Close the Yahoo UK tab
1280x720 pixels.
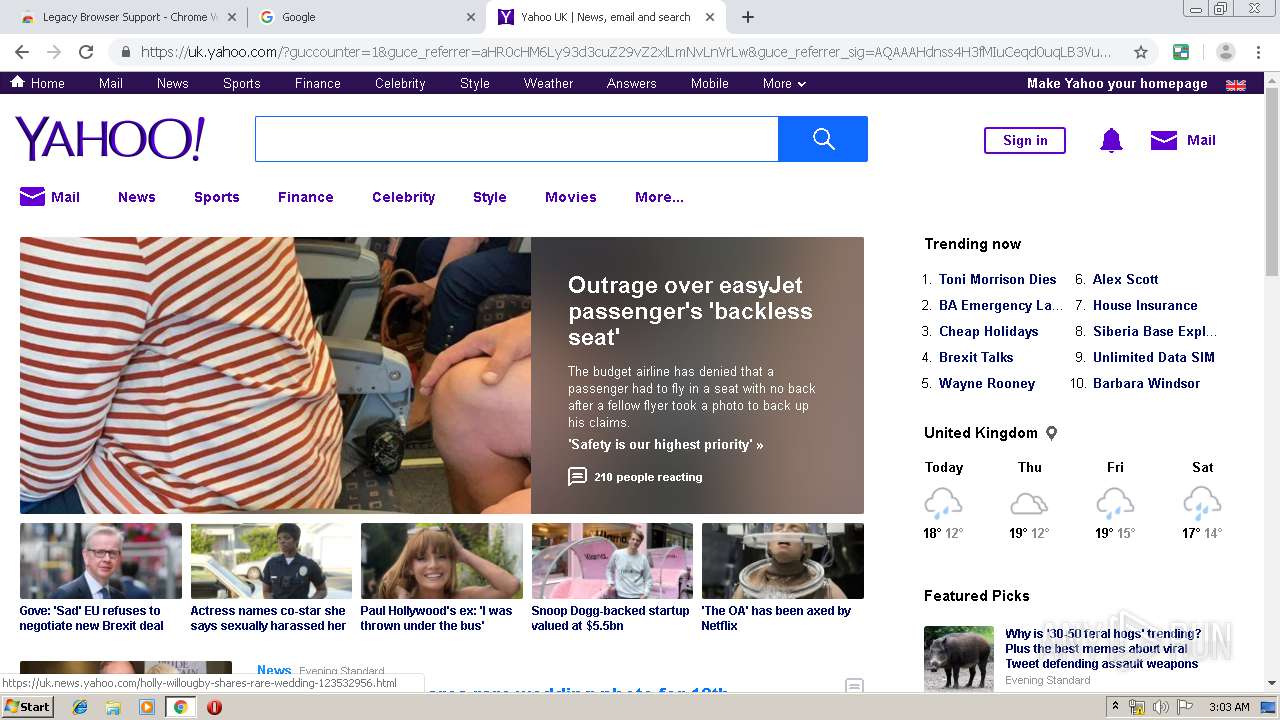click(x=710, y=17)
